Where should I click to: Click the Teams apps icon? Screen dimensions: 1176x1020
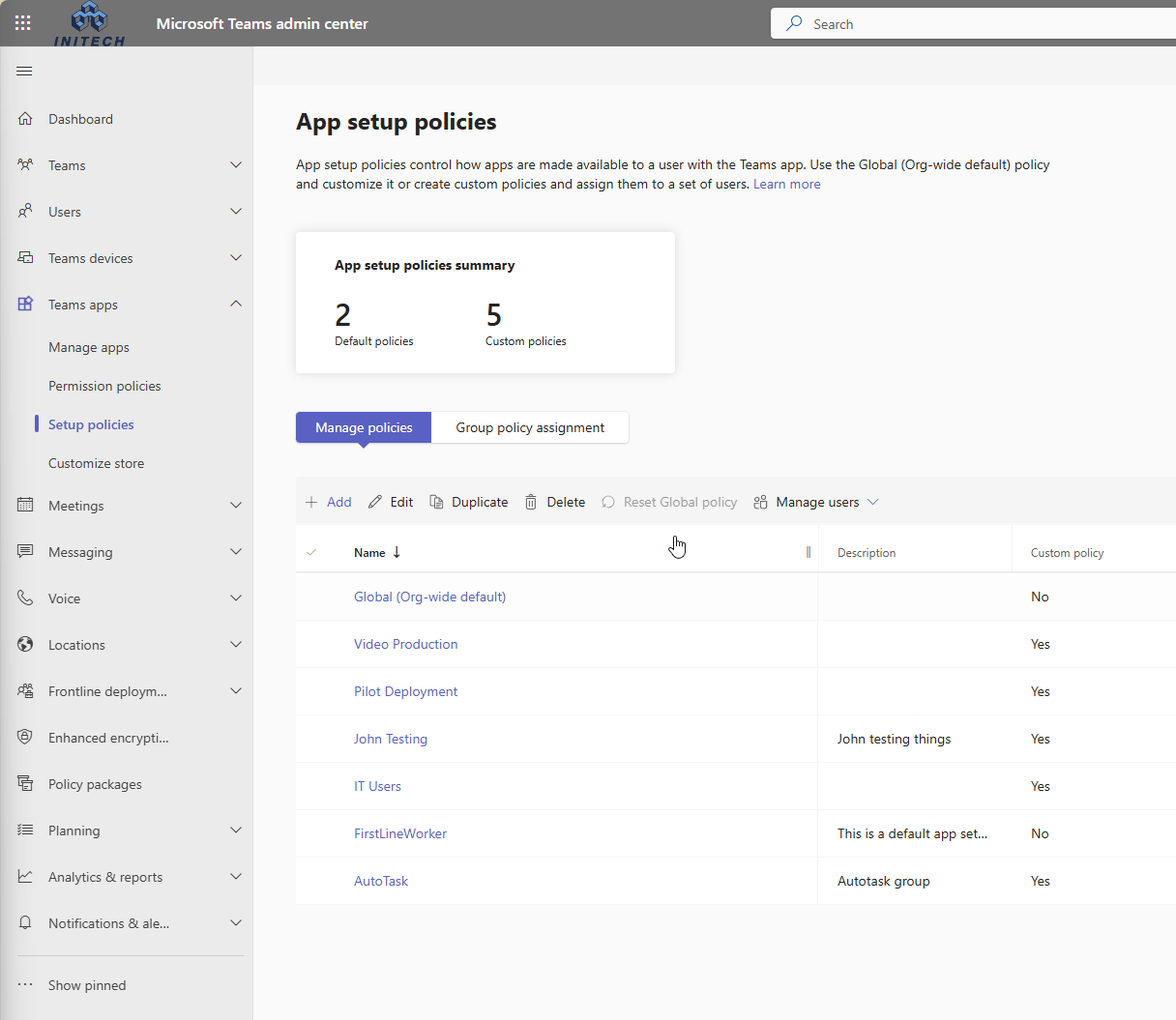point(25,305)
